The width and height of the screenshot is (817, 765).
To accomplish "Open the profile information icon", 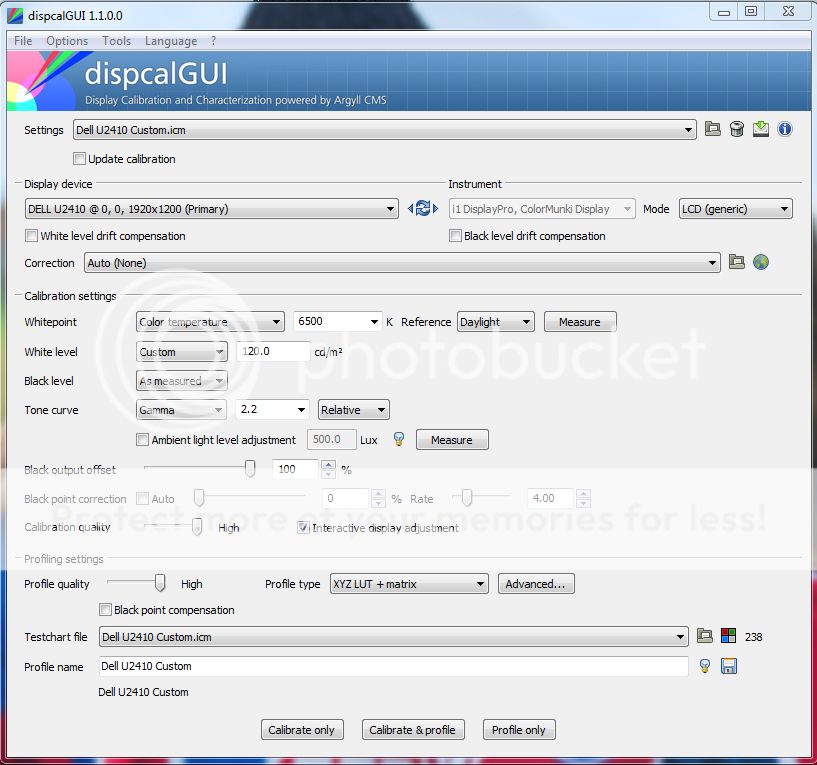I will point(785,129).
